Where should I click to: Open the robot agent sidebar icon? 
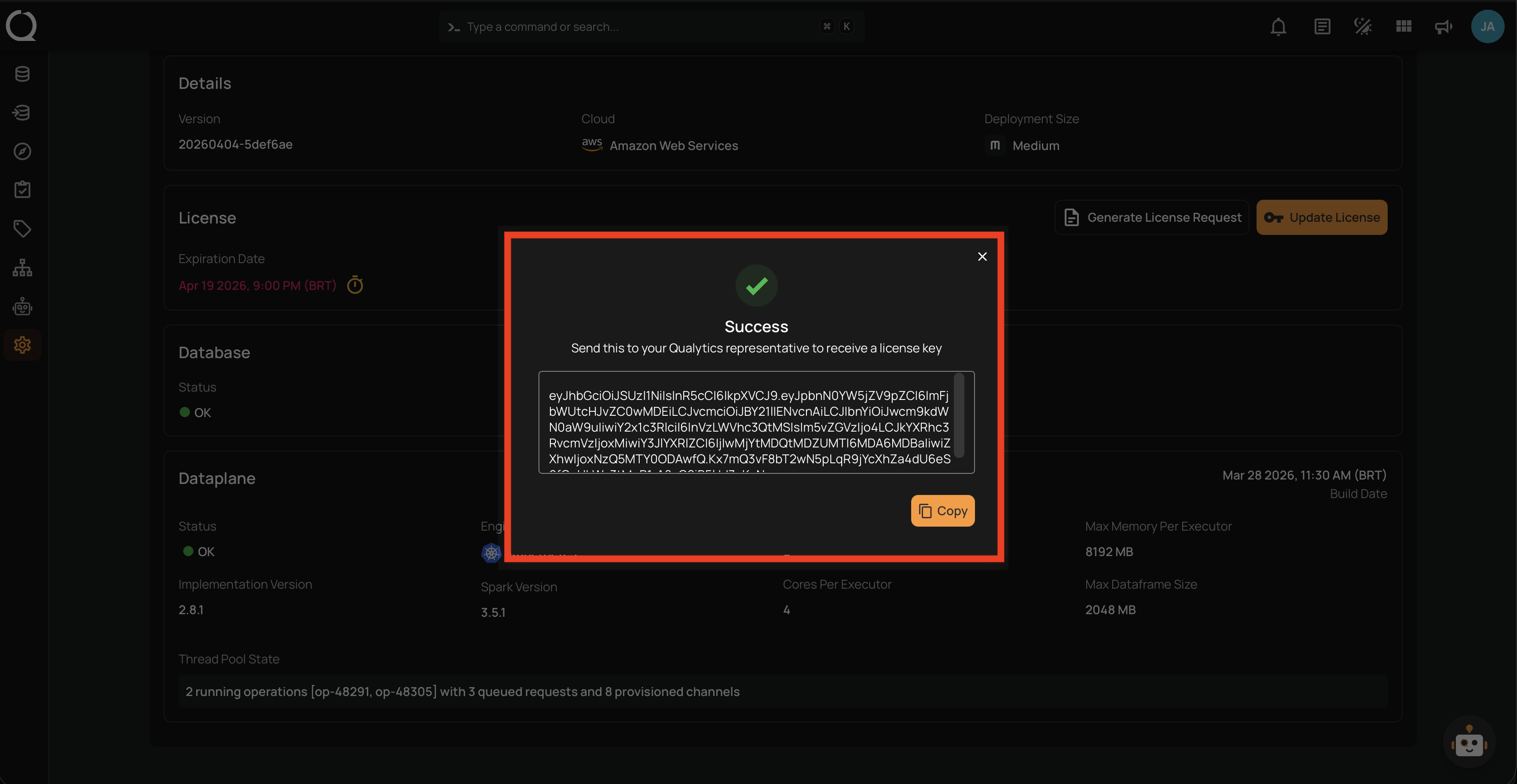pyautogui.click(x=22, y=306)
